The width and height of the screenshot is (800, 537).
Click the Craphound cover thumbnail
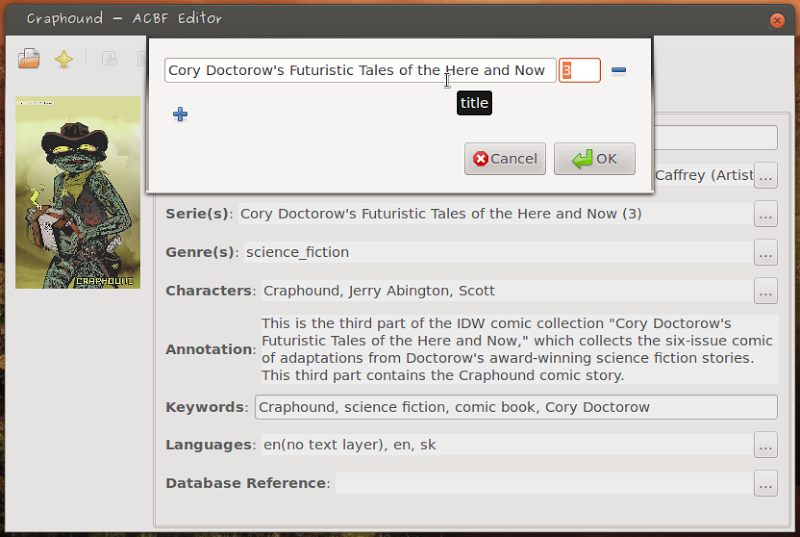tap(78, 192)
